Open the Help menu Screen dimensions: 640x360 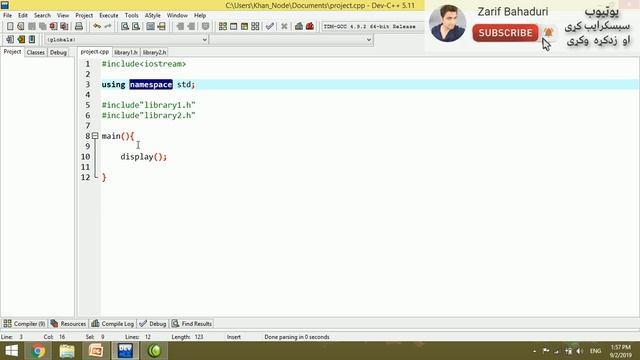(x=200, y=15)
